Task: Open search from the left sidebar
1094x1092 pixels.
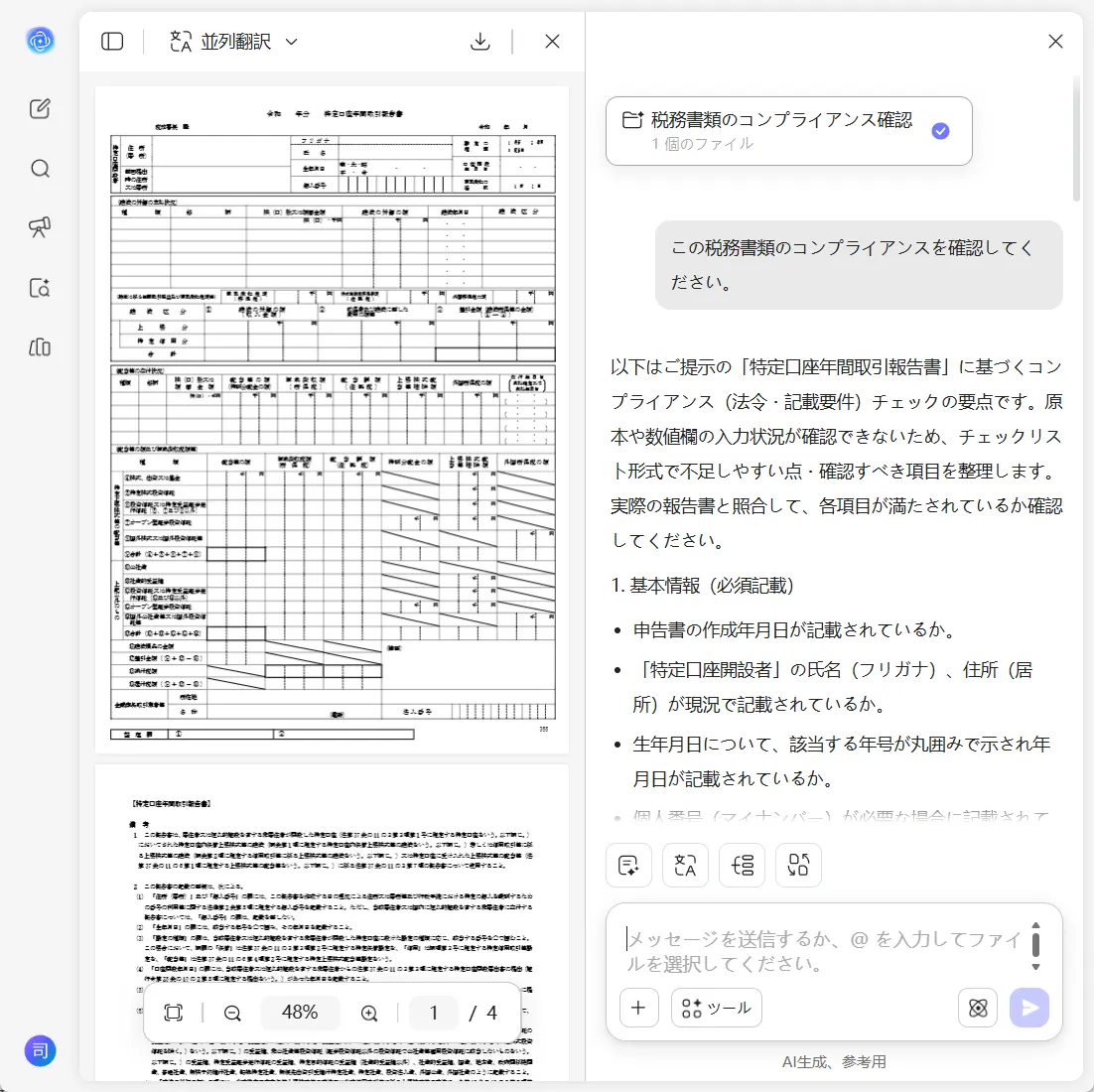Action: click(x=41, y=168)
